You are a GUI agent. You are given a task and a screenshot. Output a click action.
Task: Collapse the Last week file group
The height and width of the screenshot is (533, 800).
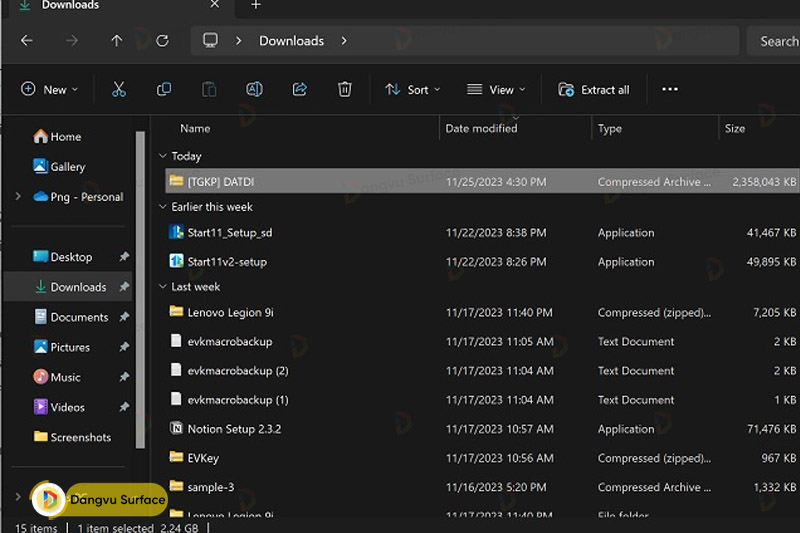click(x=163, y=286)
